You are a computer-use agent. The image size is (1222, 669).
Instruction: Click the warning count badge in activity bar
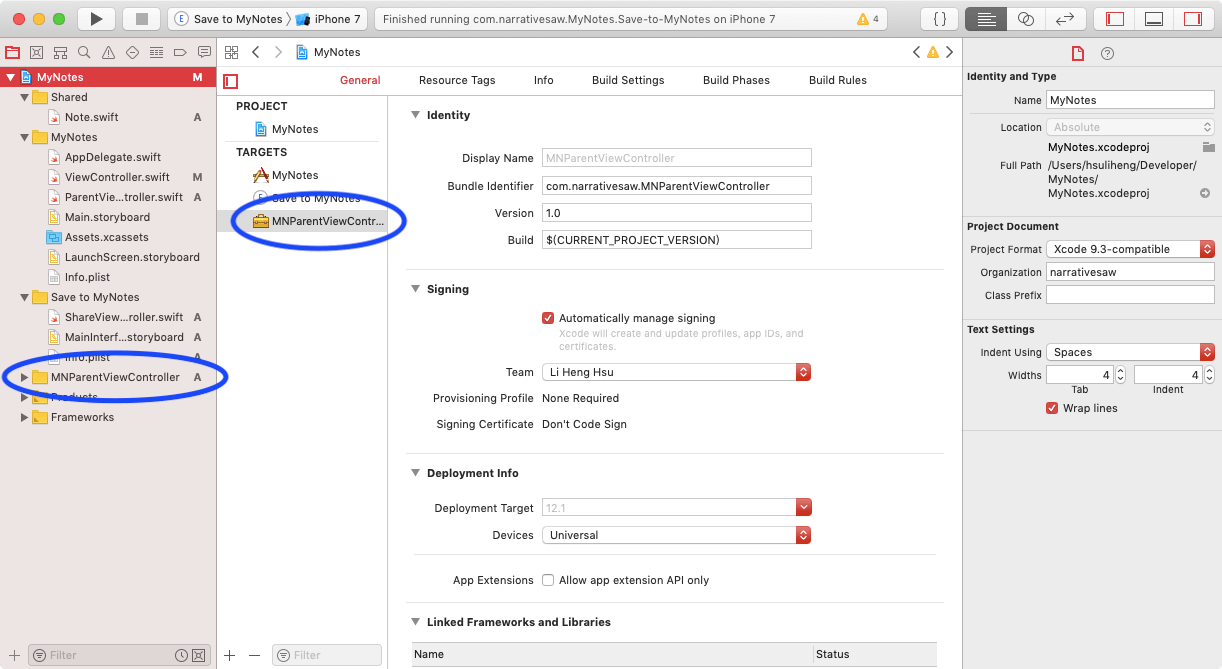868,19
